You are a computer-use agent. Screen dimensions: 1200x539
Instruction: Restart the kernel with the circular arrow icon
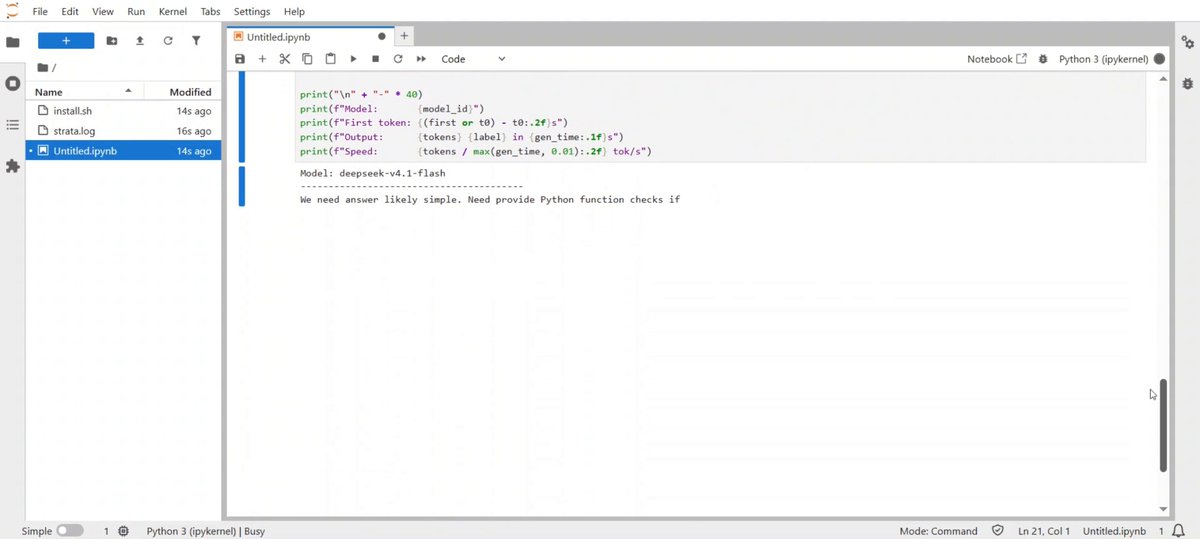398,59
